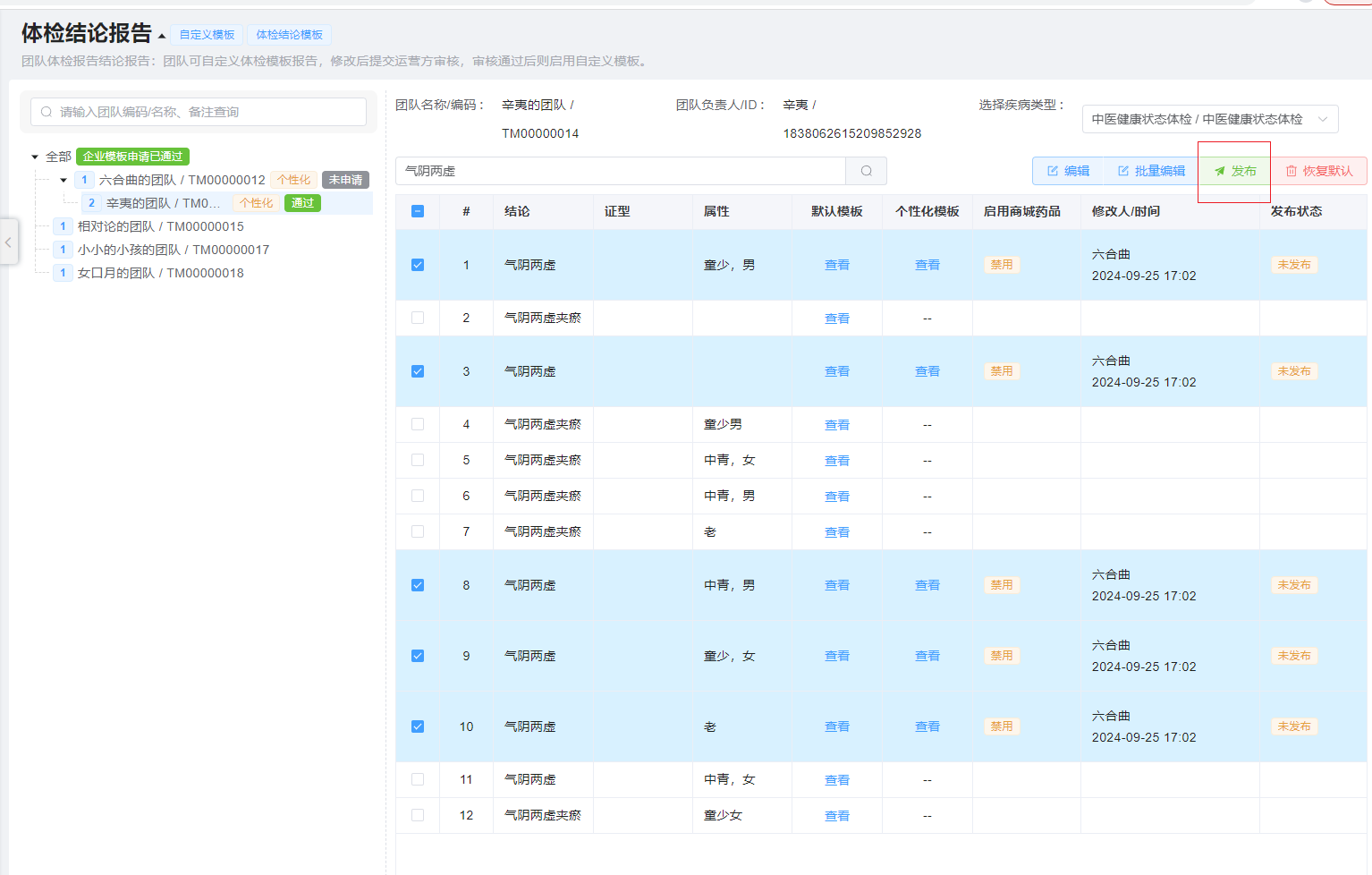This screenshot has height=875, width=1372.
Task: Open 默认模板 查看 link in row 5
Action: [x=837, y=461]
